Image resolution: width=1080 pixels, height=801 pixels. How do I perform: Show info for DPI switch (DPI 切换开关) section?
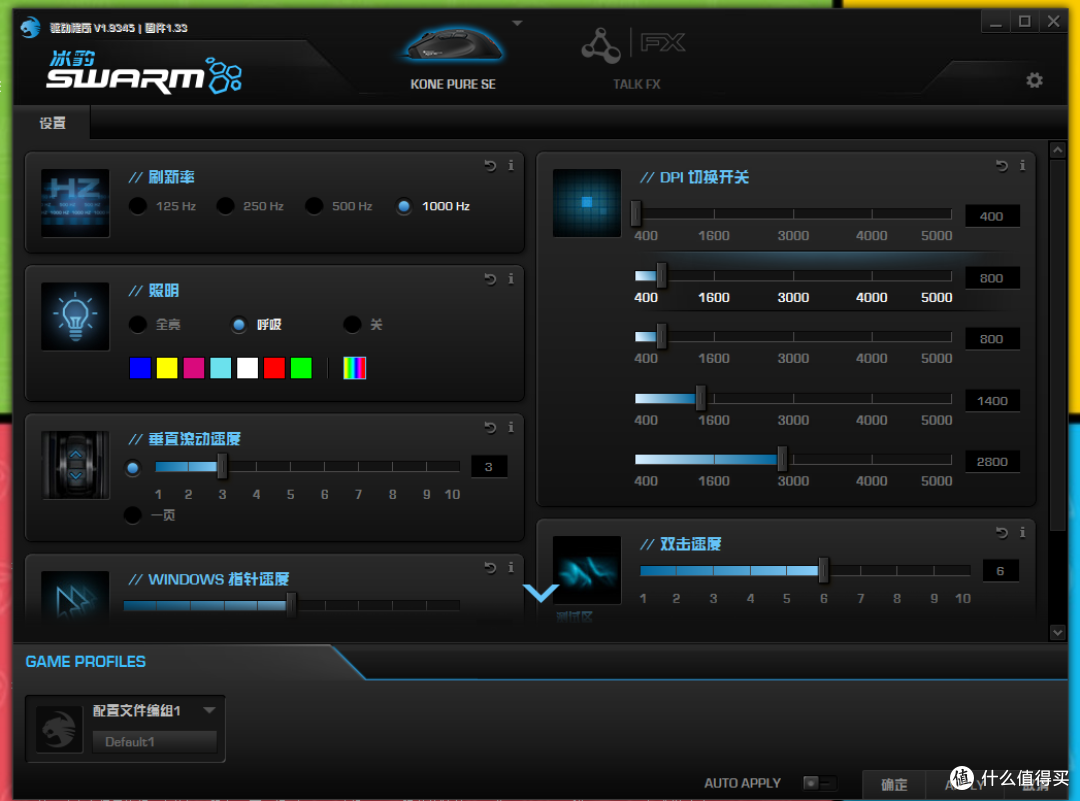(x=1022, y=165)
